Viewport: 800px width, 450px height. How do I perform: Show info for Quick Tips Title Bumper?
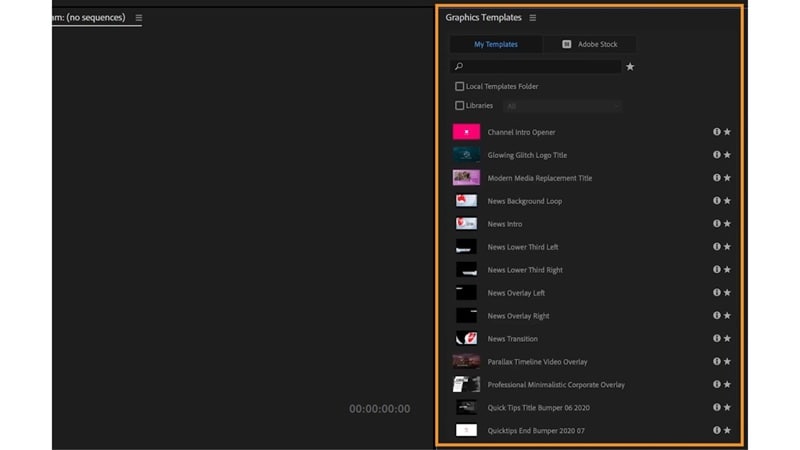click(x=717, y=408)
